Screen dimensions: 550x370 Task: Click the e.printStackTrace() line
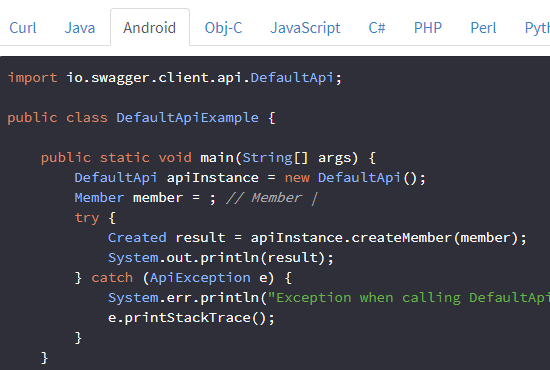pyautogui.click(x=191, y=318)
